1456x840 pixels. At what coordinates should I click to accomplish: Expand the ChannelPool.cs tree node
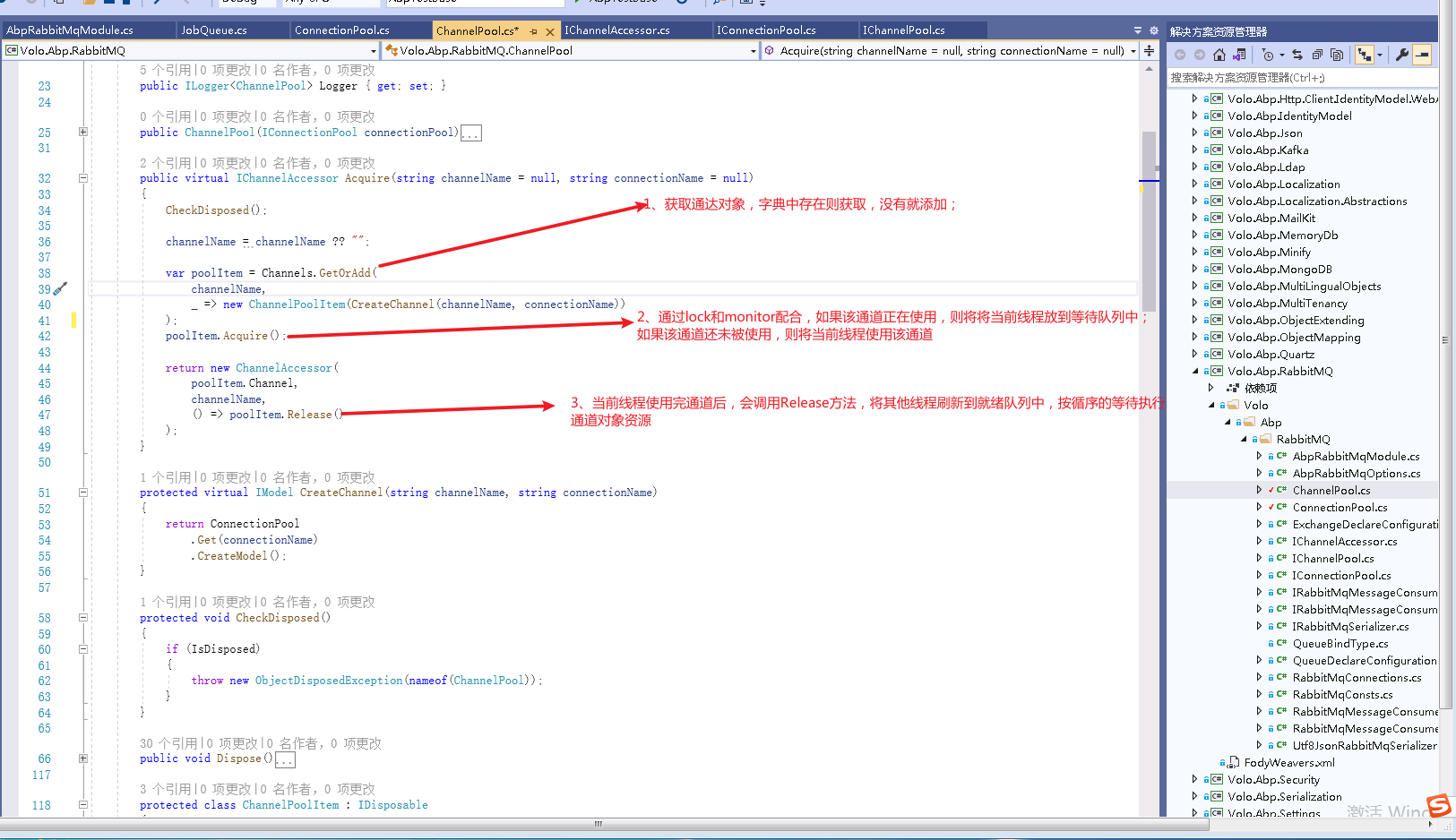click(x=1259, y=491)
